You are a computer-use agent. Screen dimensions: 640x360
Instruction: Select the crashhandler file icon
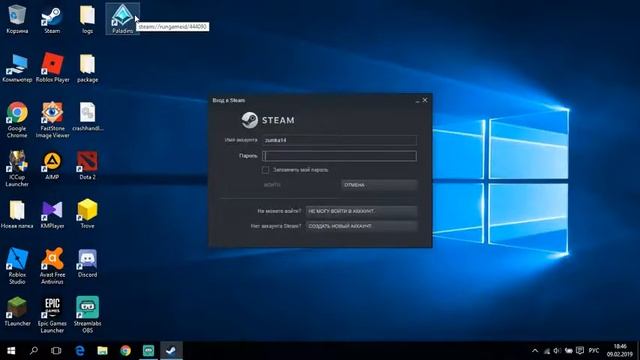click(x=87, y=116)
